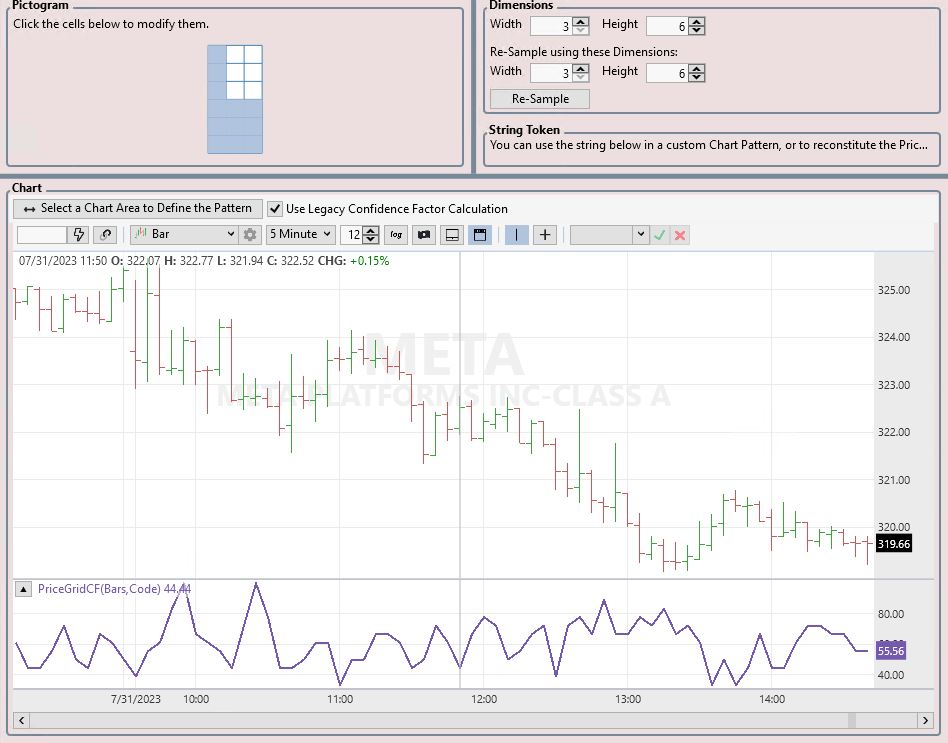The width and height of the screenshot is (948, 743).
Task: Click the Re-Sample button
Action: pyautogui.click(x=540, y=99)
